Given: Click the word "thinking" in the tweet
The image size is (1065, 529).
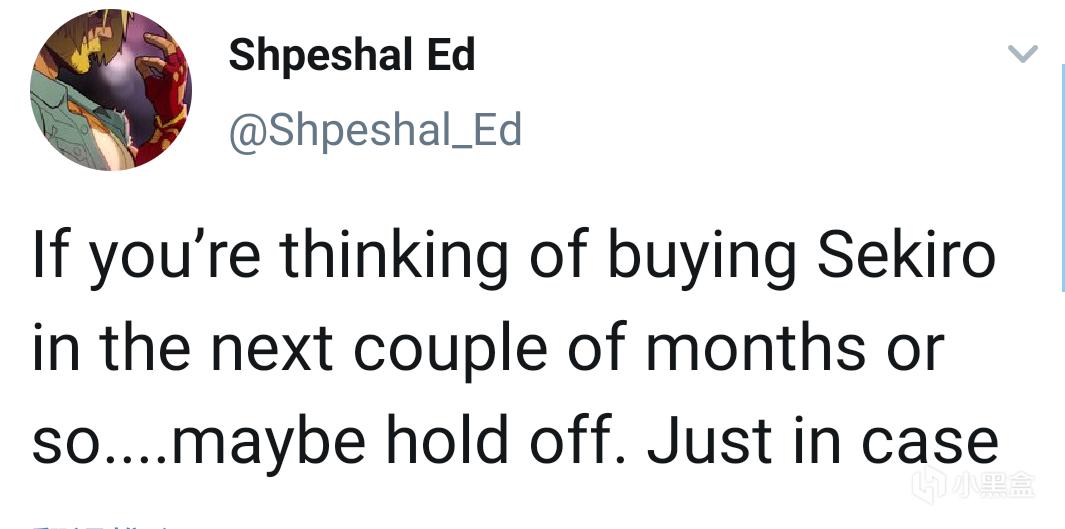Looking at the screenshot, I should coord(387,257).
